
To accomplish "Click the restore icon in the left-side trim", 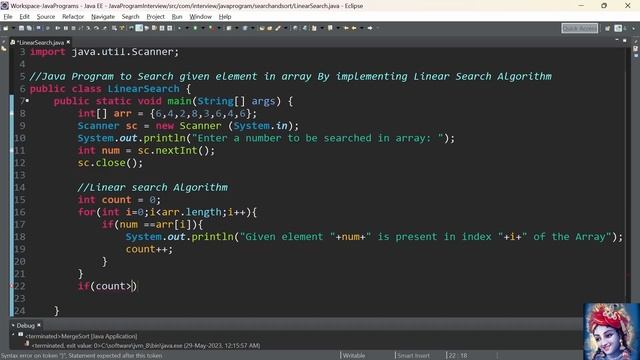I will click(4, 41).
